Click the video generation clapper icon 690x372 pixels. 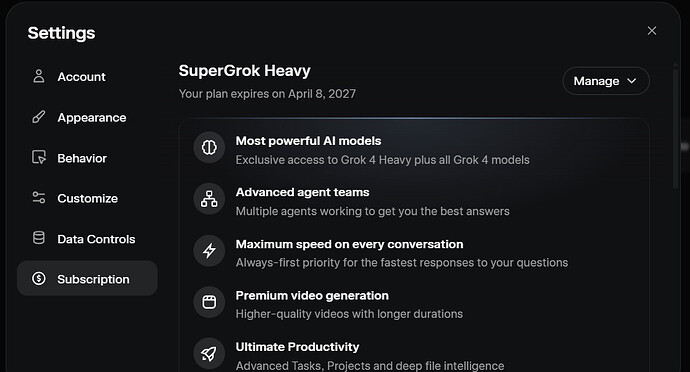209,302
